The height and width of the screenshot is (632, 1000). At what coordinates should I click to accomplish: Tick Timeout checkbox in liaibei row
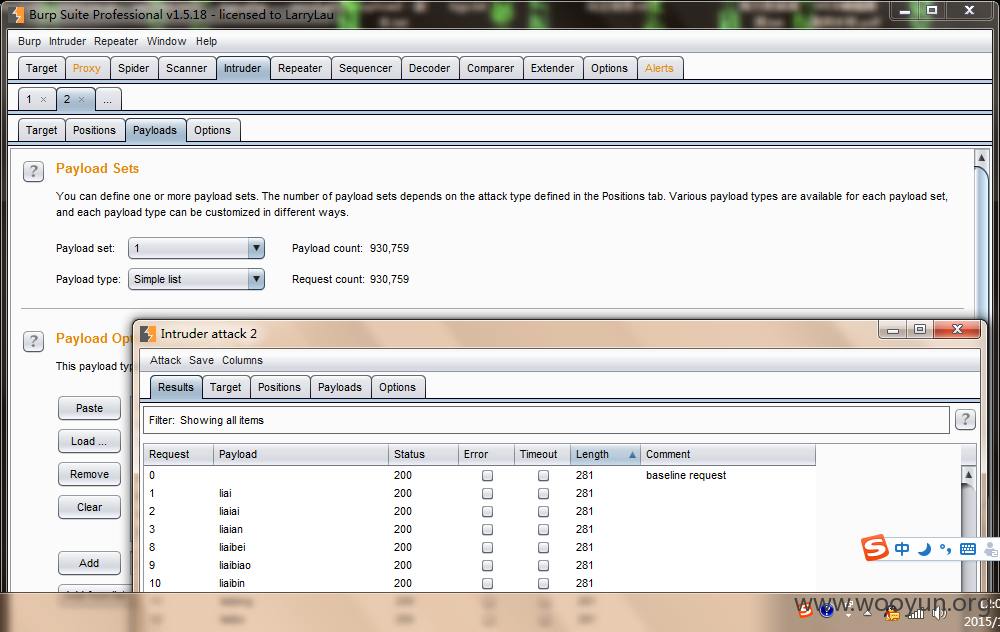pyautogui.click(x=543, y=547)
